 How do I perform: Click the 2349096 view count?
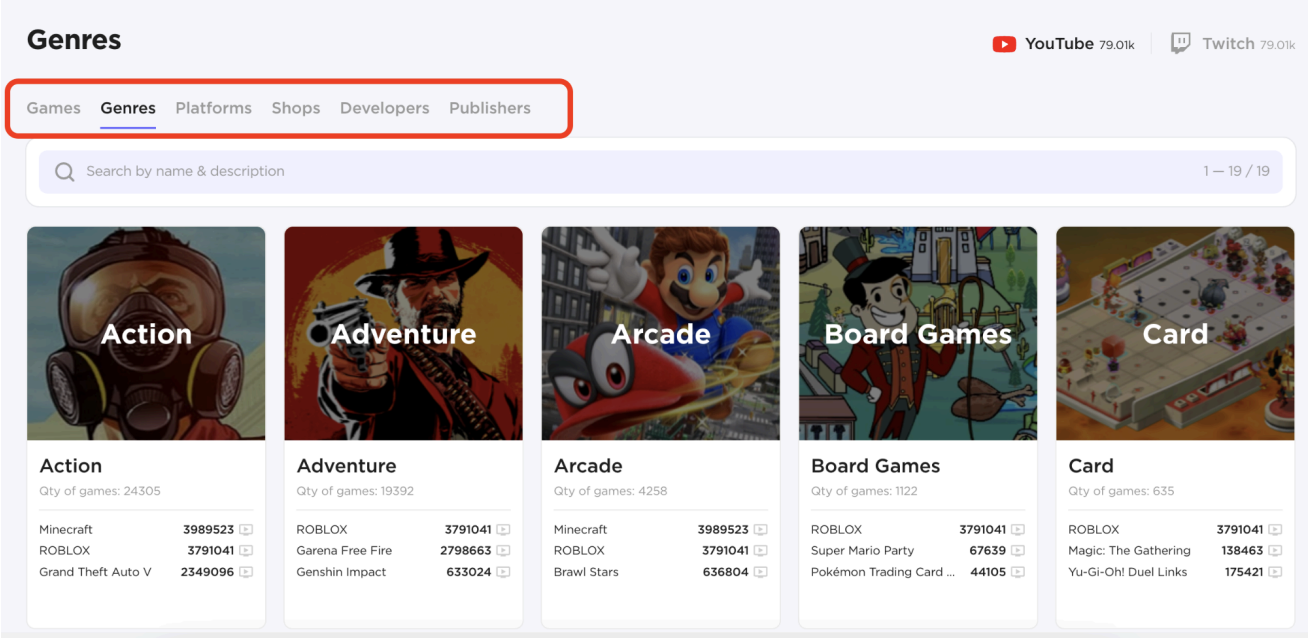[x=207, y=572]
